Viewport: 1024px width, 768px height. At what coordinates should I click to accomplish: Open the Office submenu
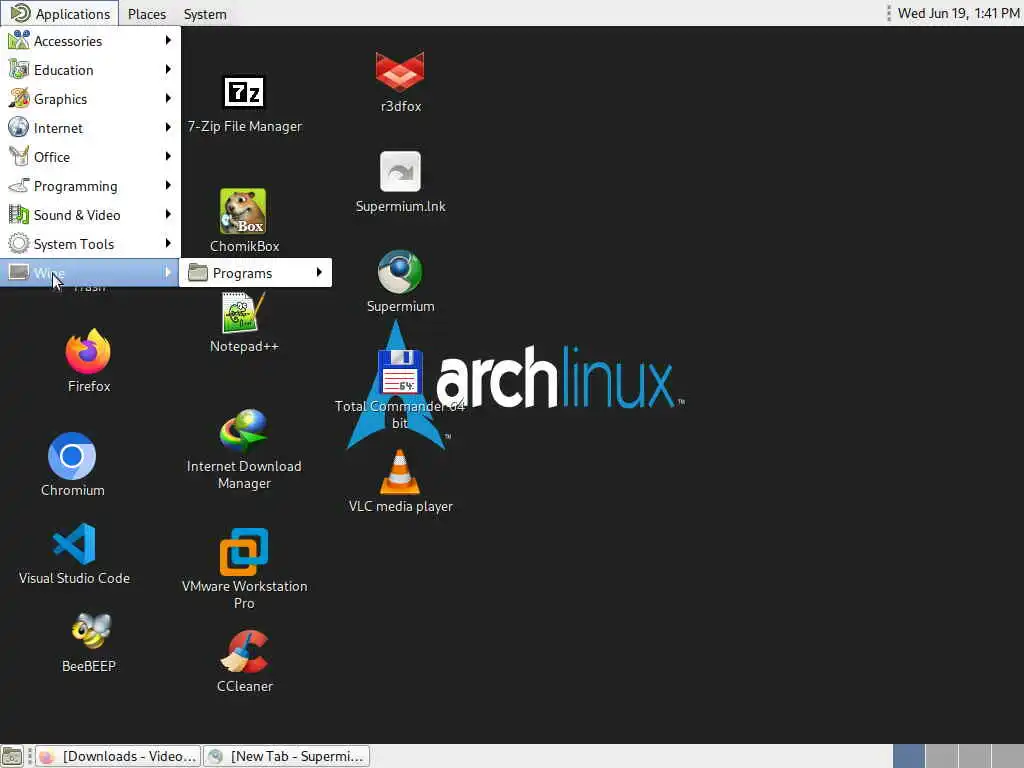click(90, 157)
